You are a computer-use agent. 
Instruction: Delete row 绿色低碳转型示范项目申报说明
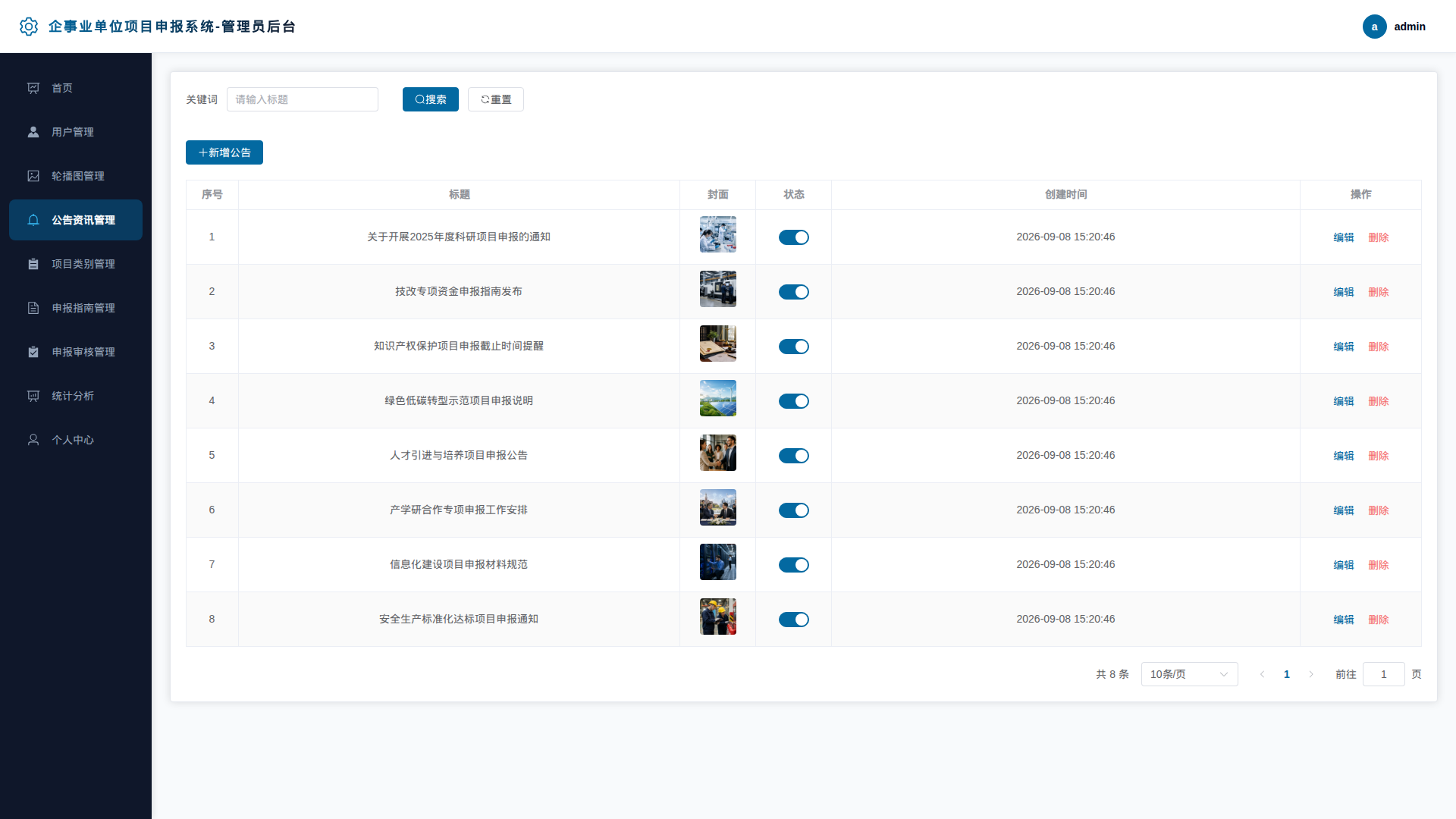pyautogui.click(x=1378, y=401)
